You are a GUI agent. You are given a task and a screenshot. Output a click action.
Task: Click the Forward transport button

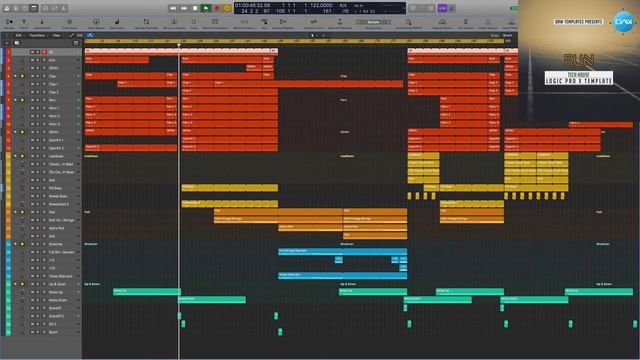[x=184, y=8]
